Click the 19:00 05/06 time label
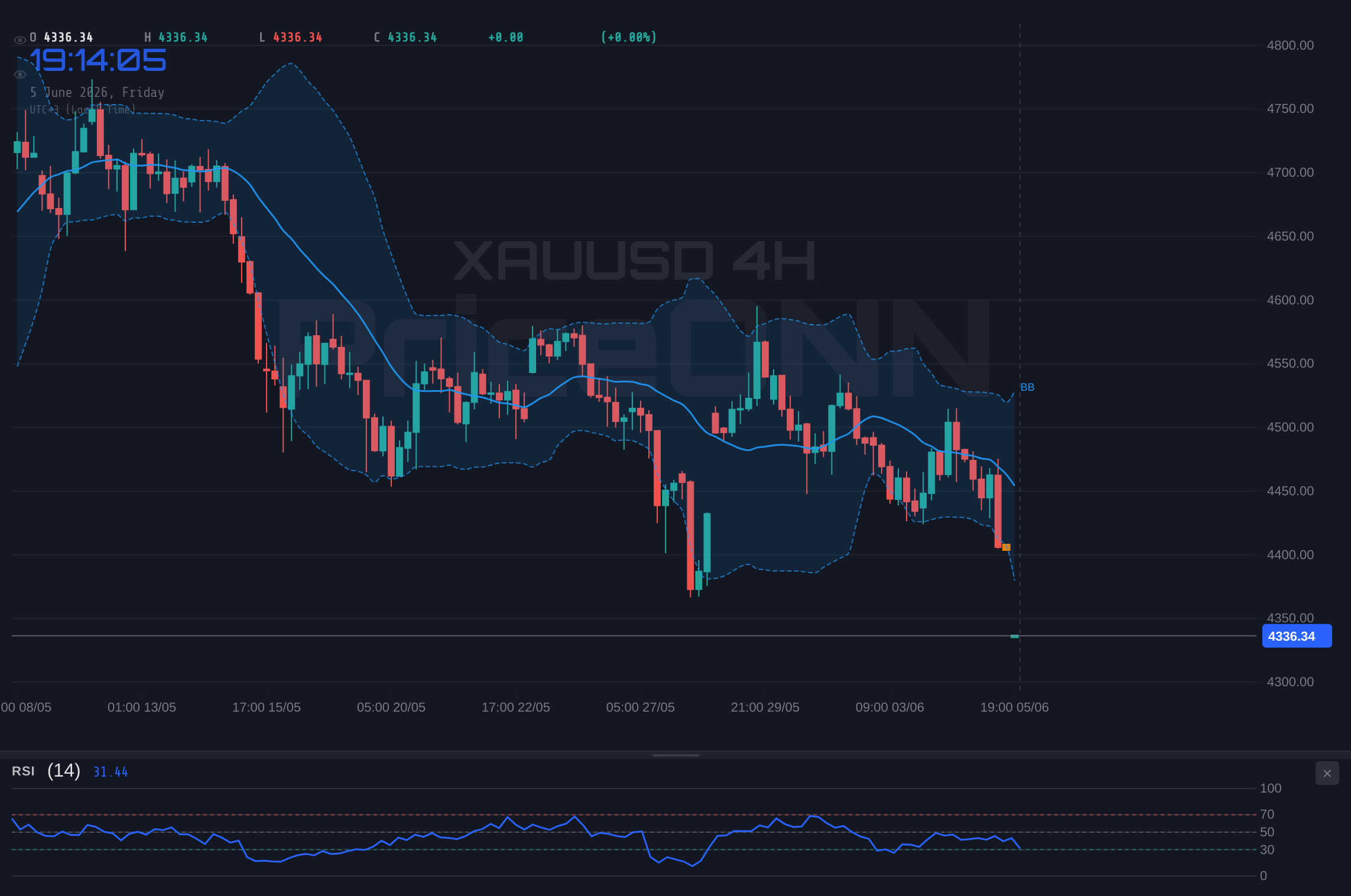The image size is (1351, 896). tap(1015, 707)
